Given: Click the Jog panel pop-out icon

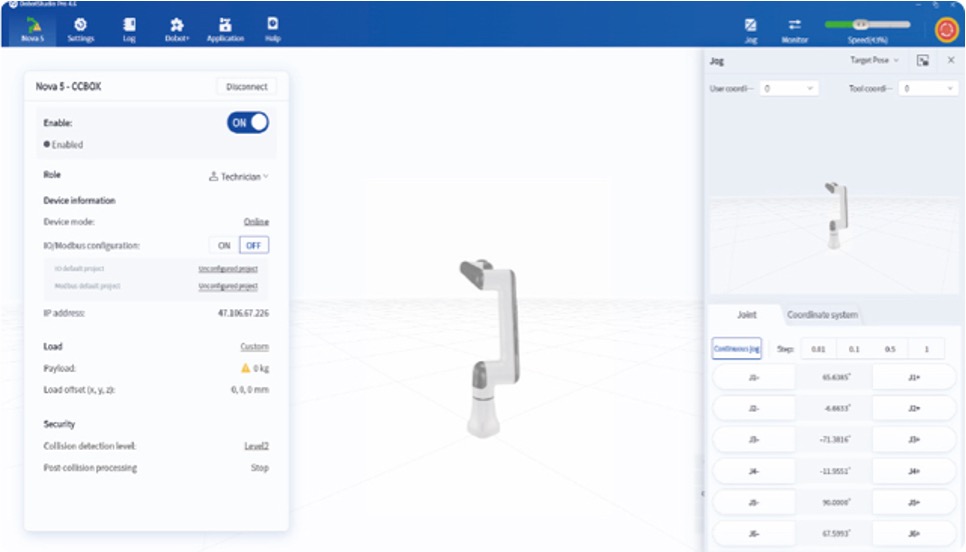Looking at the screenshot, I should (x=923, y=61).
